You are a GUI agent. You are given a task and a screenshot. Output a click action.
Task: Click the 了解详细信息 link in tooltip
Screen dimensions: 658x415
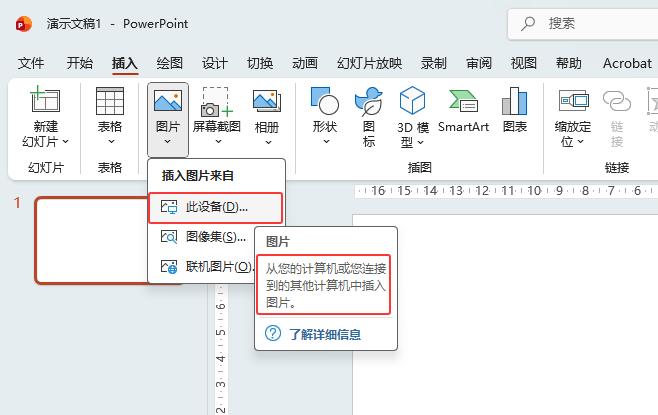(325, 334)
